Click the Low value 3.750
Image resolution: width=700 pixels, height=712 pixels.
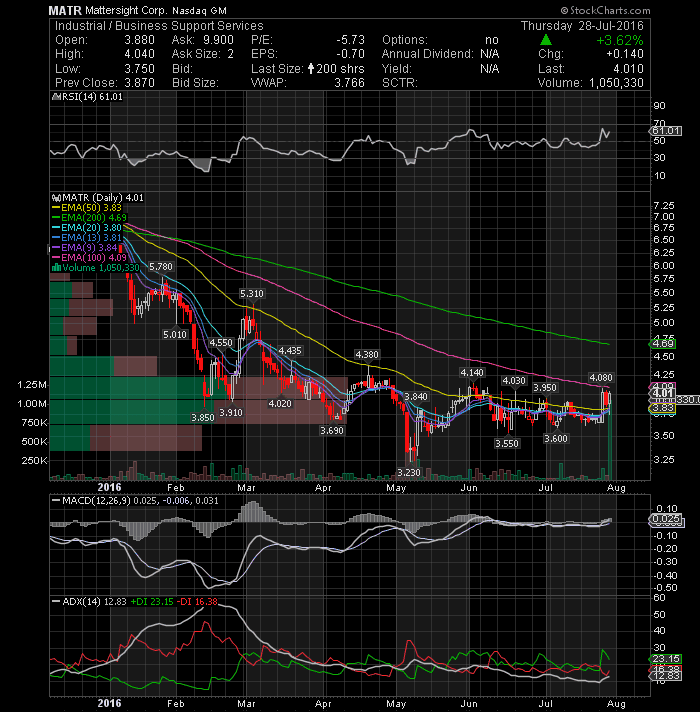(x=139, y=69)
